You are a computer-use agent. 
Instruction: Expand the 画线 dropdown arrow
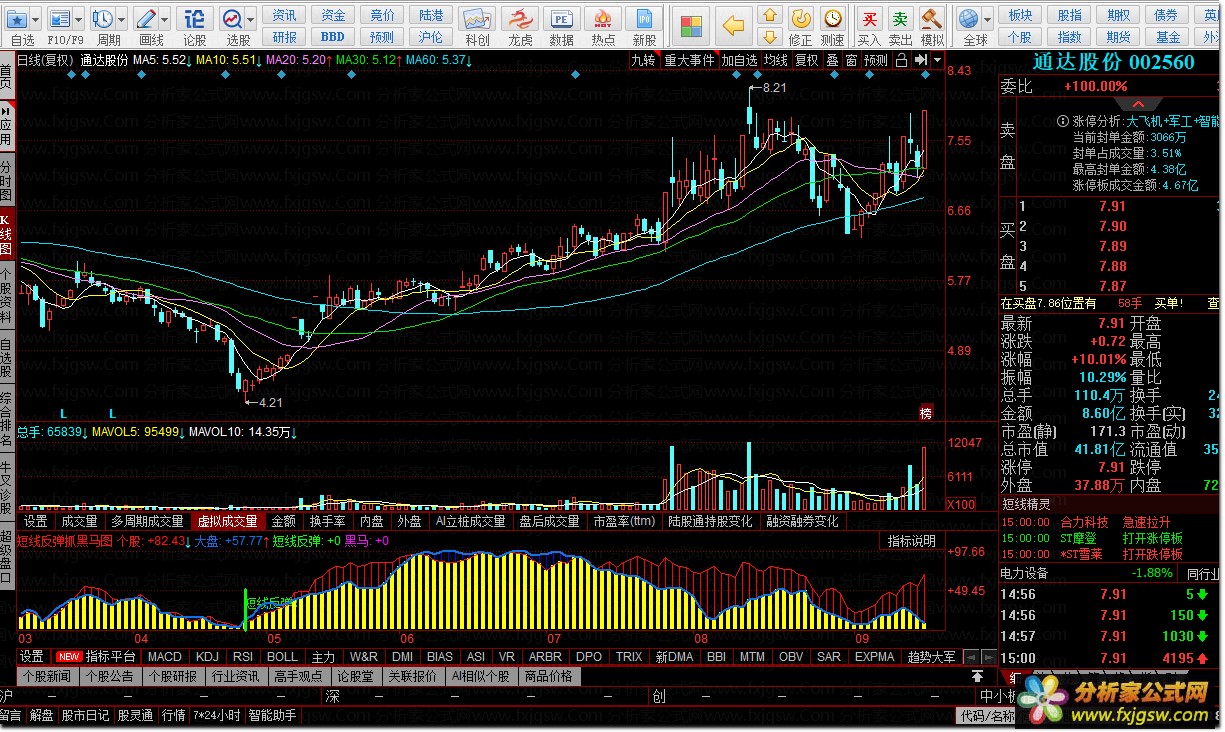164,19
